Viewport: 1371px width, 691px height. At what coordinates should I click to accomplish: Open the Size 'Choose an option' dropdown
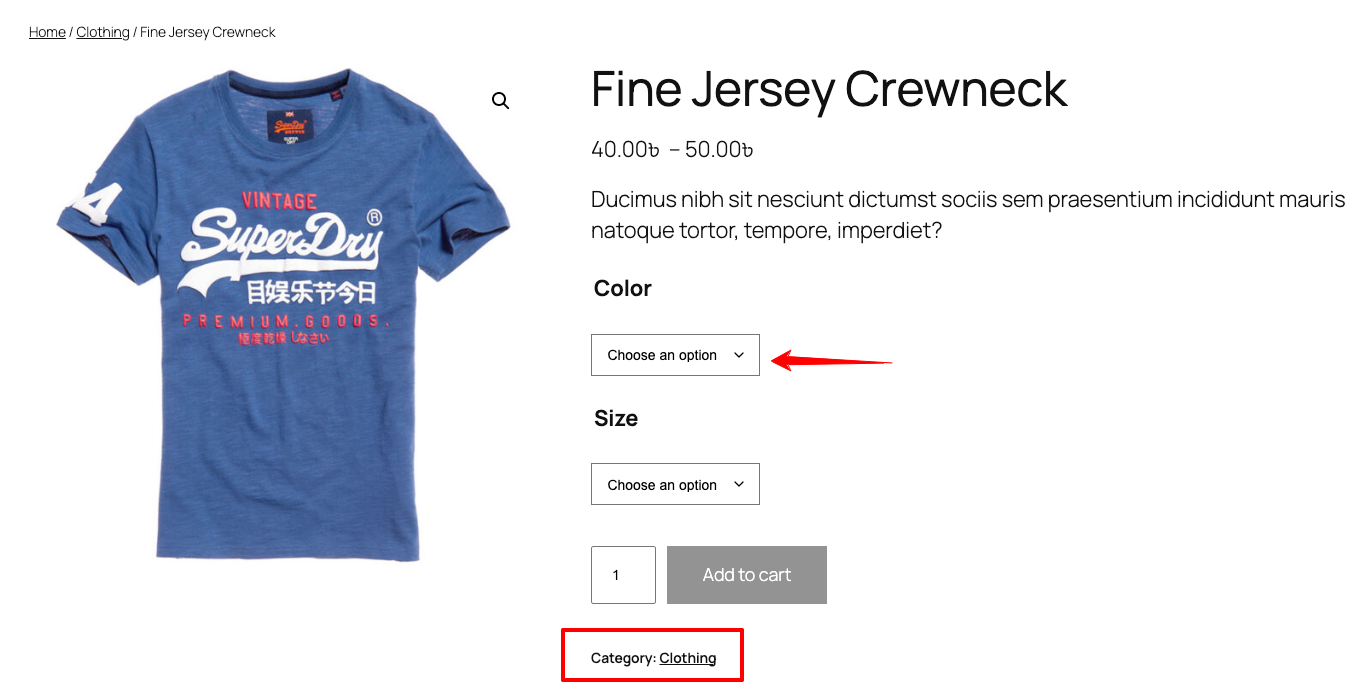pos(670,484)
